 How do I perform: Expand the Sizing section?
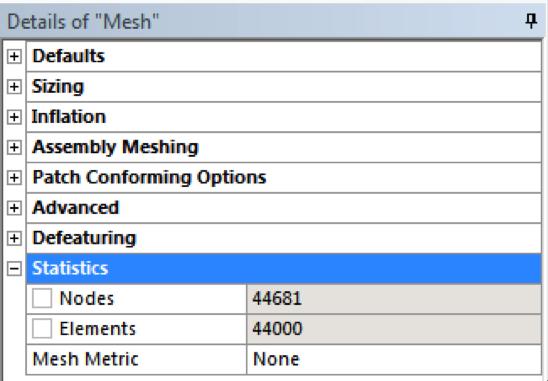14,87
